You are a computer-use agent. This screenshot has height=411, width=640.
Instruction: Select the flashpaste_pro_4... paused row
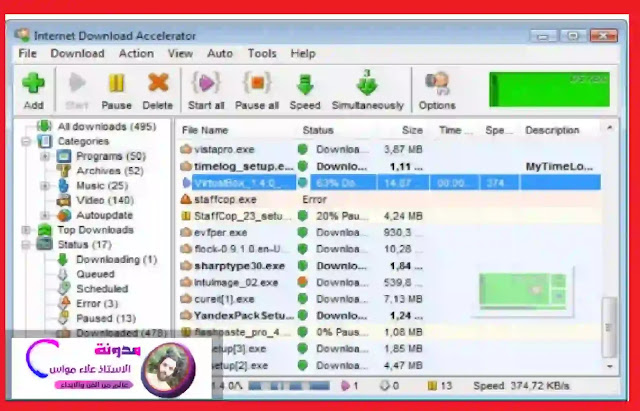[390, 332]
